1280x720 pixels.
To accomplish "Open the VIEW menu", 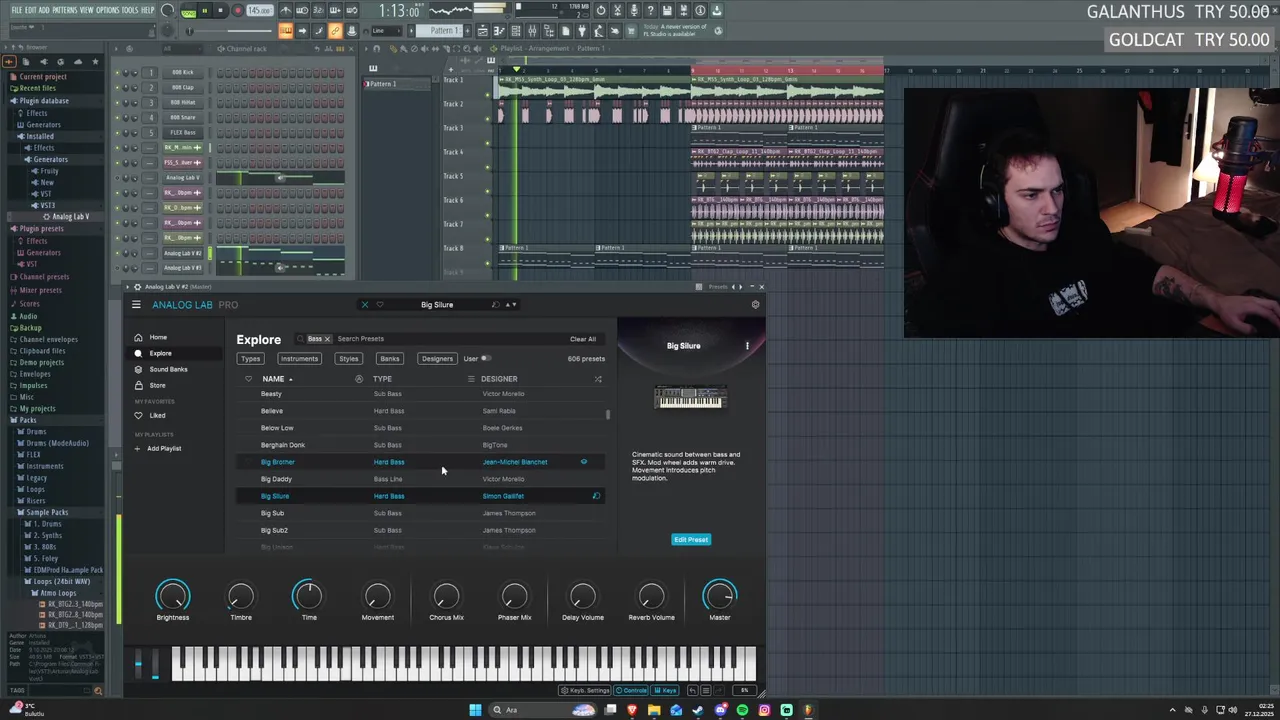I will click(87, 10).
